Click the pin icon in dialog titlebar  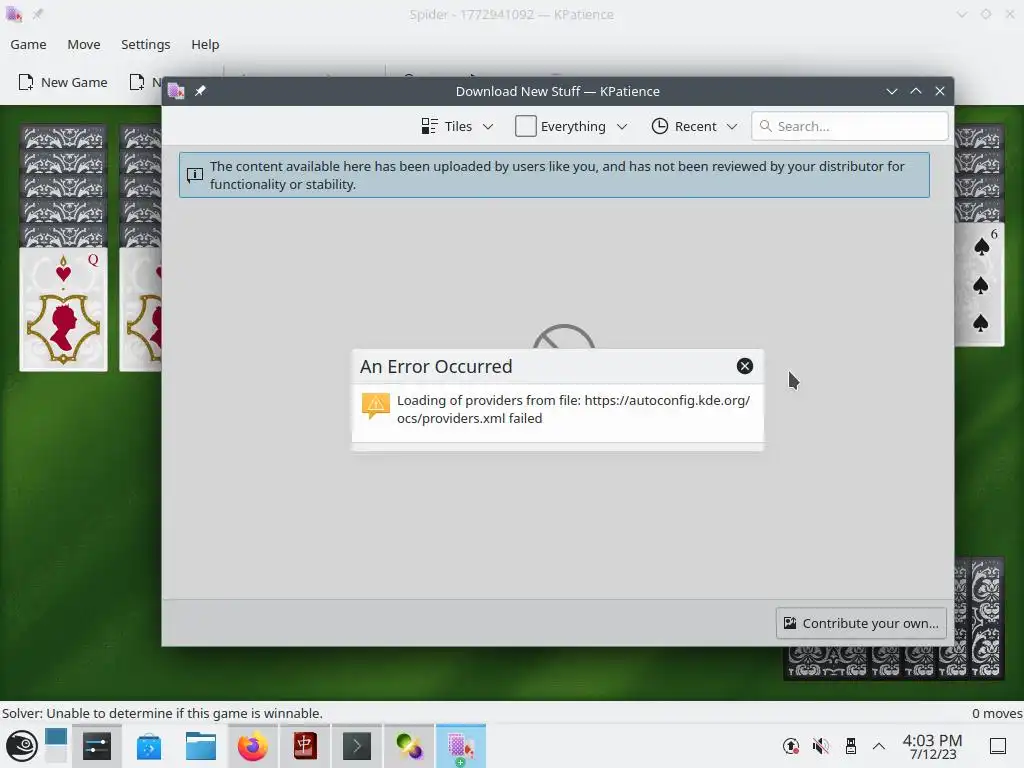200,91
